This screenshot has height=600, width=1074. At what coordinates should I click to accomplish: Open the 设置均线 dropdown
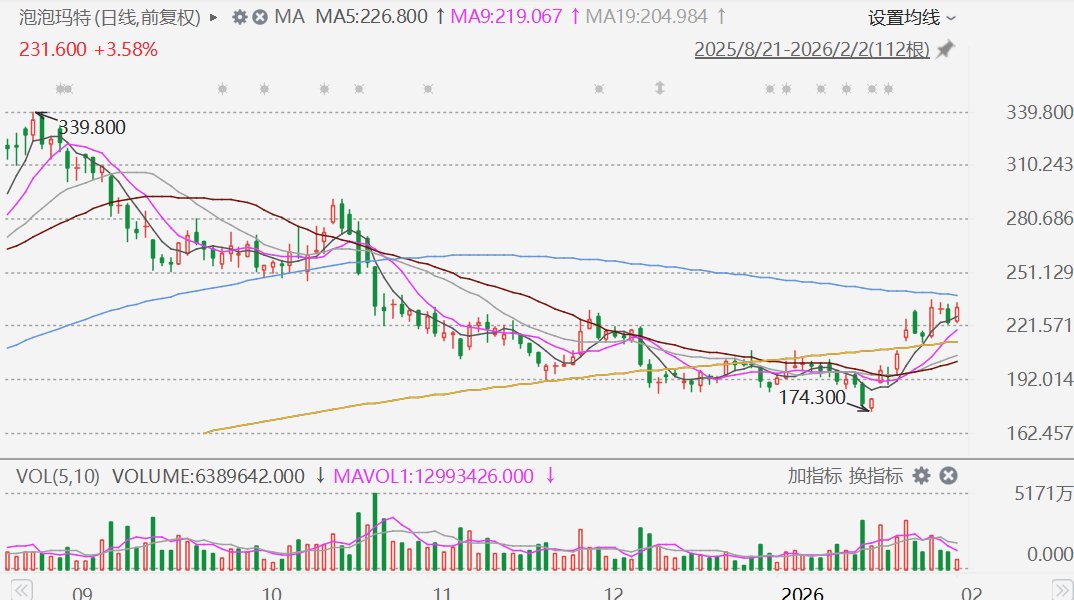[x=912, y=18]
